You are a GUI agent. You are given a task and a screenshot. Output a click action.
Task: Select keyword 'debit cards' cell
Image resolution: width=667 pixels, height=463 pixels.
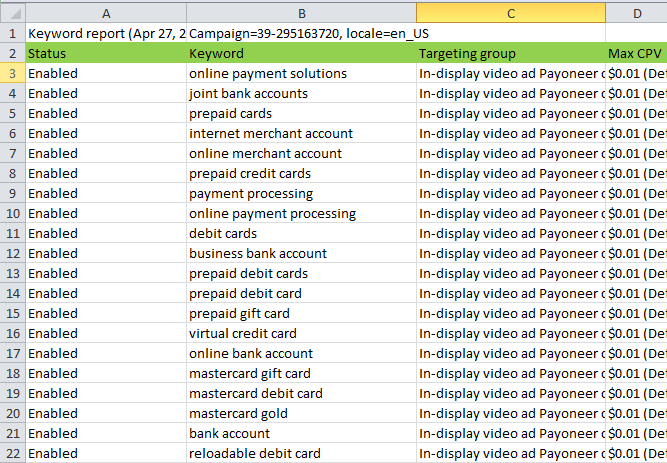point(301,233)
